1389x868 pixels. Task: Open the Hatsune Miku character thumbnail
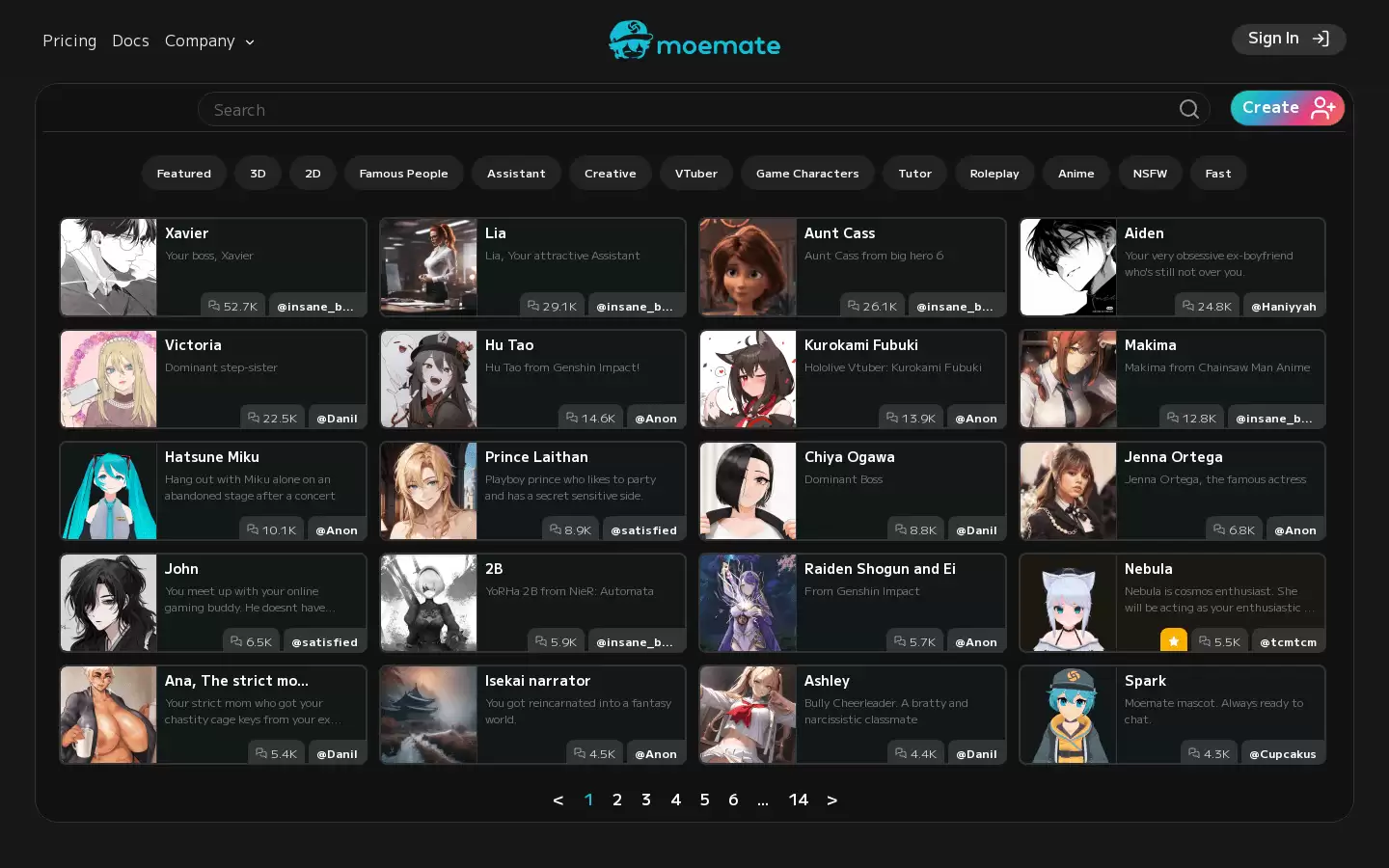109,491
